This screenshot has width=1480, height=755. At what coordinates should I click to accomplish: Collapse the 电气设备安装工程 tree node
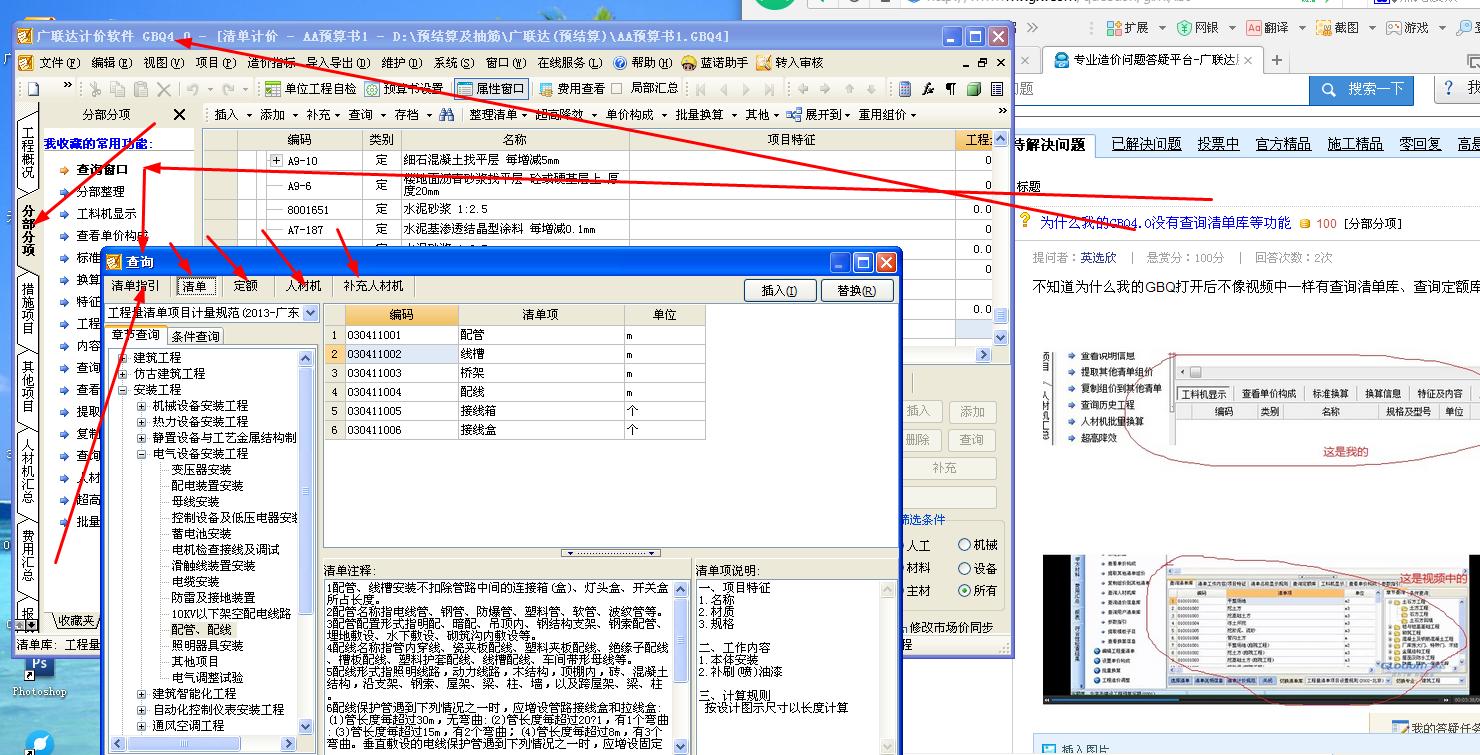(x=142, y=454)
